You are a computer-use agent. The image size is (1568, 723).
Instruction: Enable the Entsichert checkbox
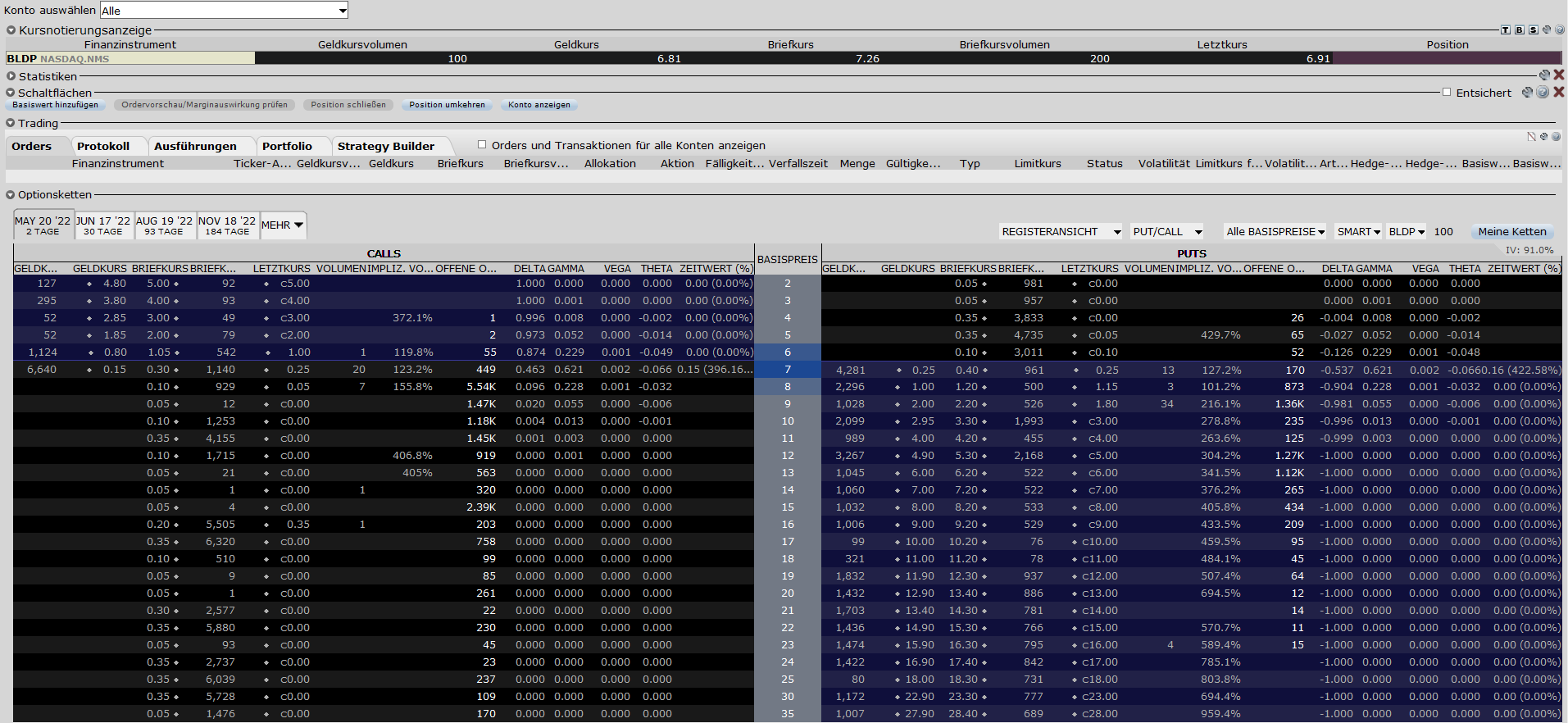(1447, 93)
